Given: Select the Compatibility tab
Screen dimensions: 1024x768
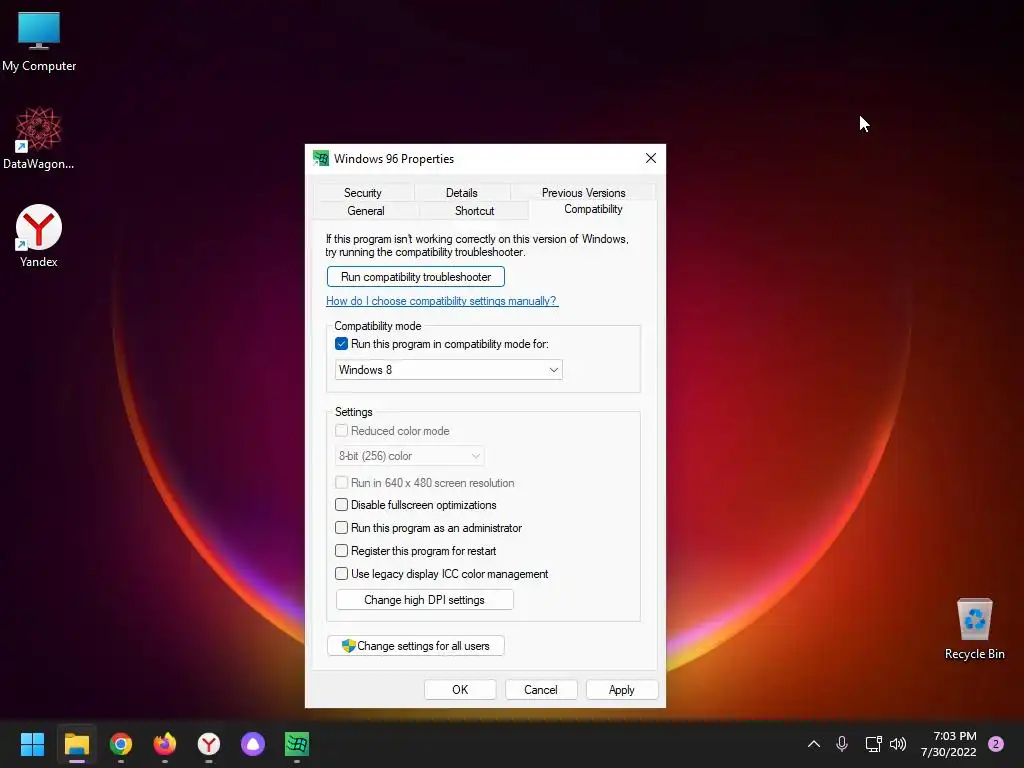Looking at the screenshot, I should 593,209.
